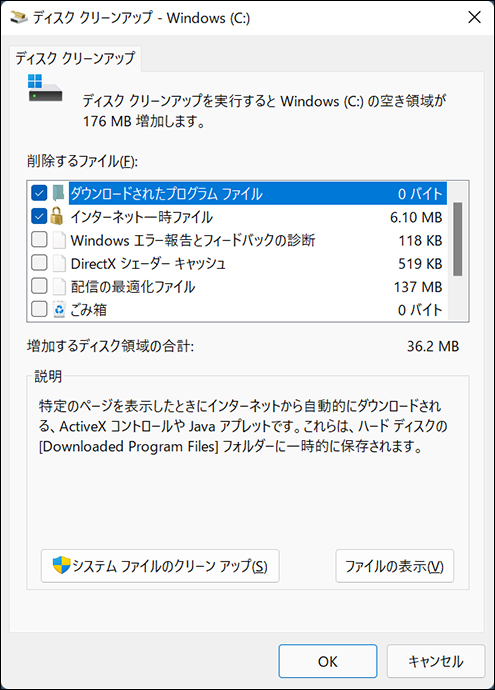
Task: Click the lock icon beside インターネット一時ファイル
Action: tap(57, 216)
